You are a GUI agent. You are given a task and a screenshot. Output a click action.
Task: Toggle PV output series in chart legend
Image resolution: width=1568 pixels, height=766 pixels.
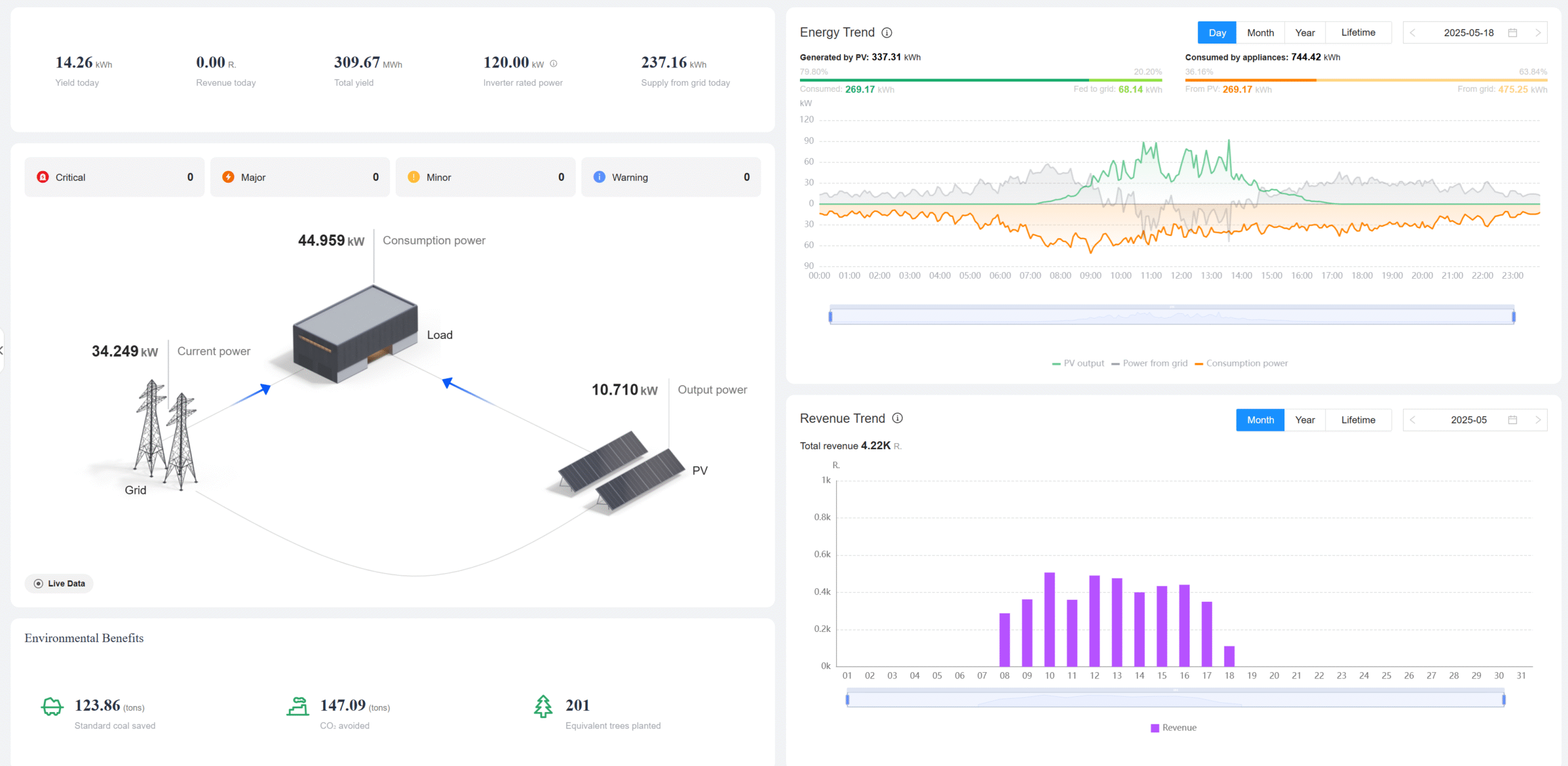(x=1078, y=363)
